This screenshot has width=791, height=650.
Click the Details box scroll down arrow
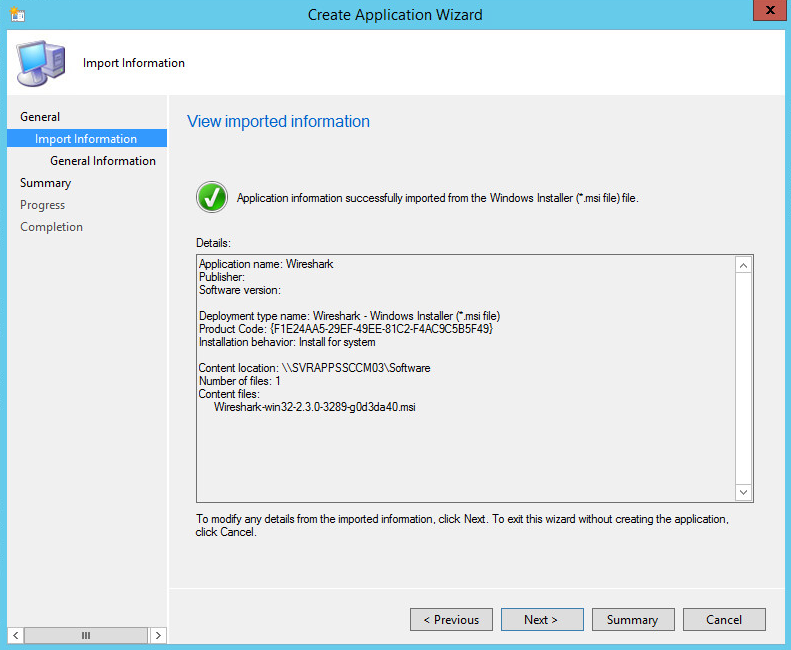744,492
